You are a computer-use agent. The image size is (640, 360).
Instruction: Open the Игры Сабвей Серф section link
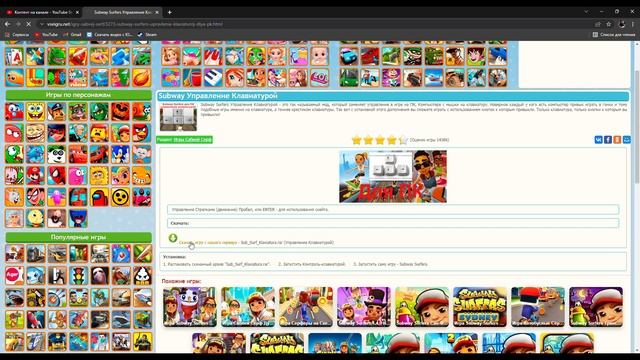pos(192,140)
